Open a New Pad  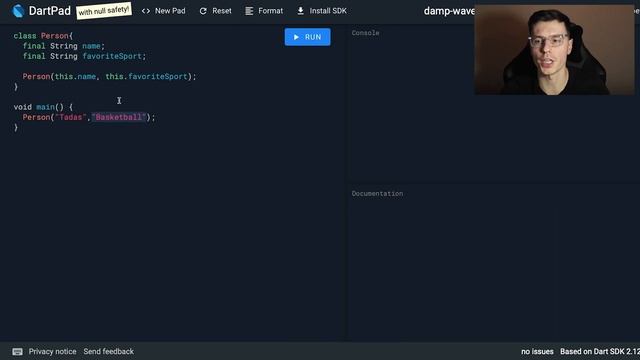click(x=163, y=11)
